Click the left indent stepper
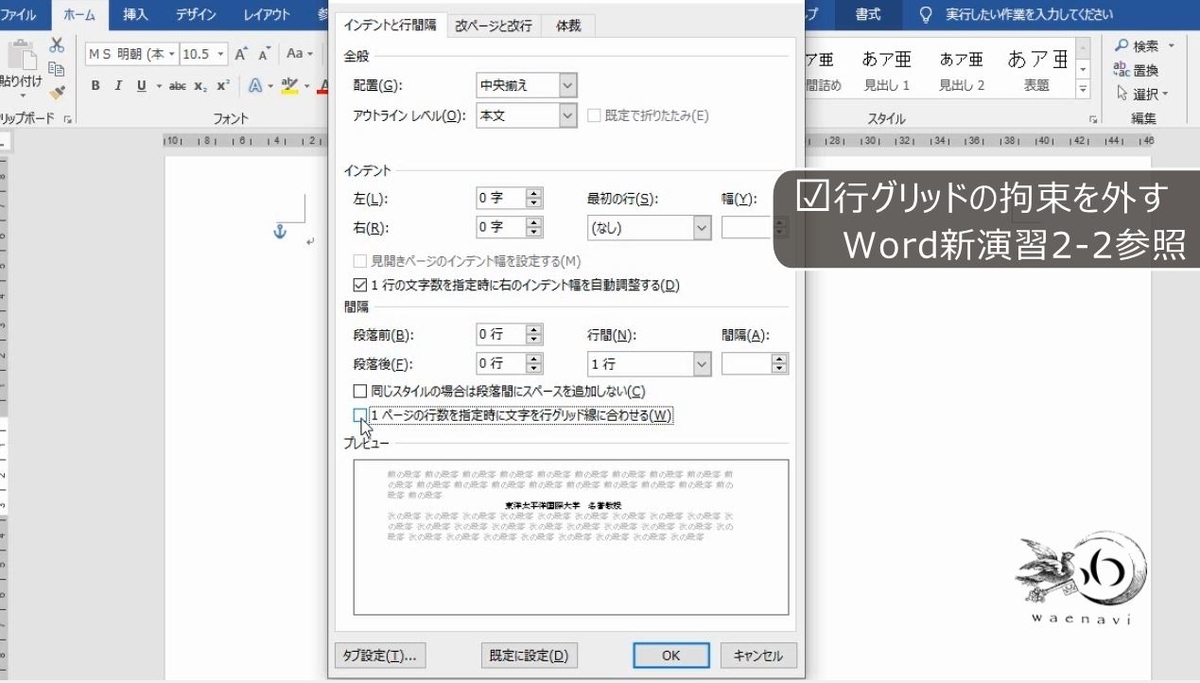This screenshot has height=683, width=1200. coord(534,198)
